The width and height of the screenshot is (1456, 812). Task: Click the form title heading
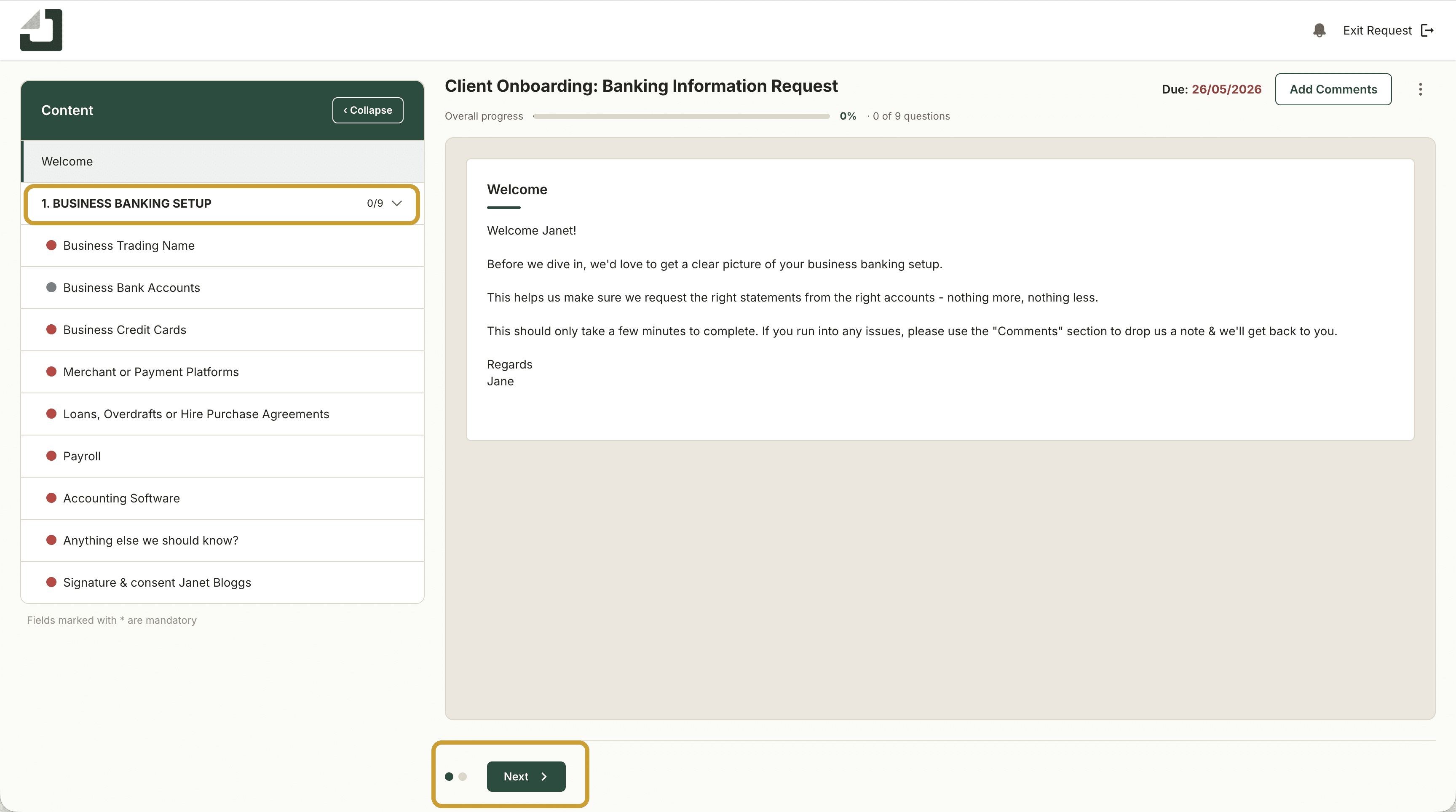click(x=641, y=86)
